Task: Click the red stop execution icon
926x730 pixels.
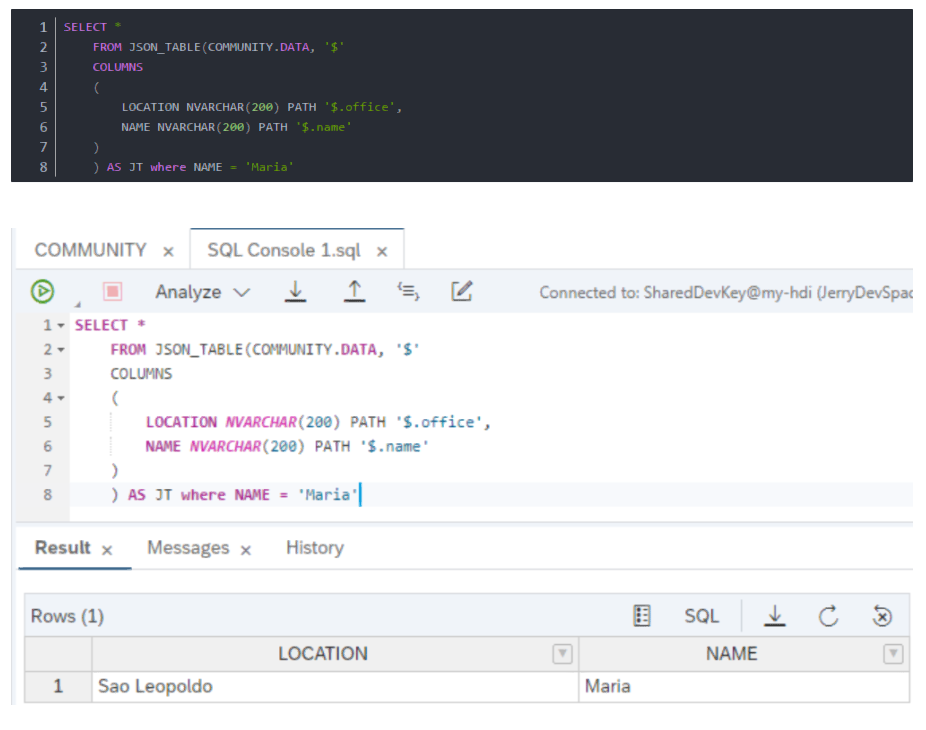Action: 112,291
